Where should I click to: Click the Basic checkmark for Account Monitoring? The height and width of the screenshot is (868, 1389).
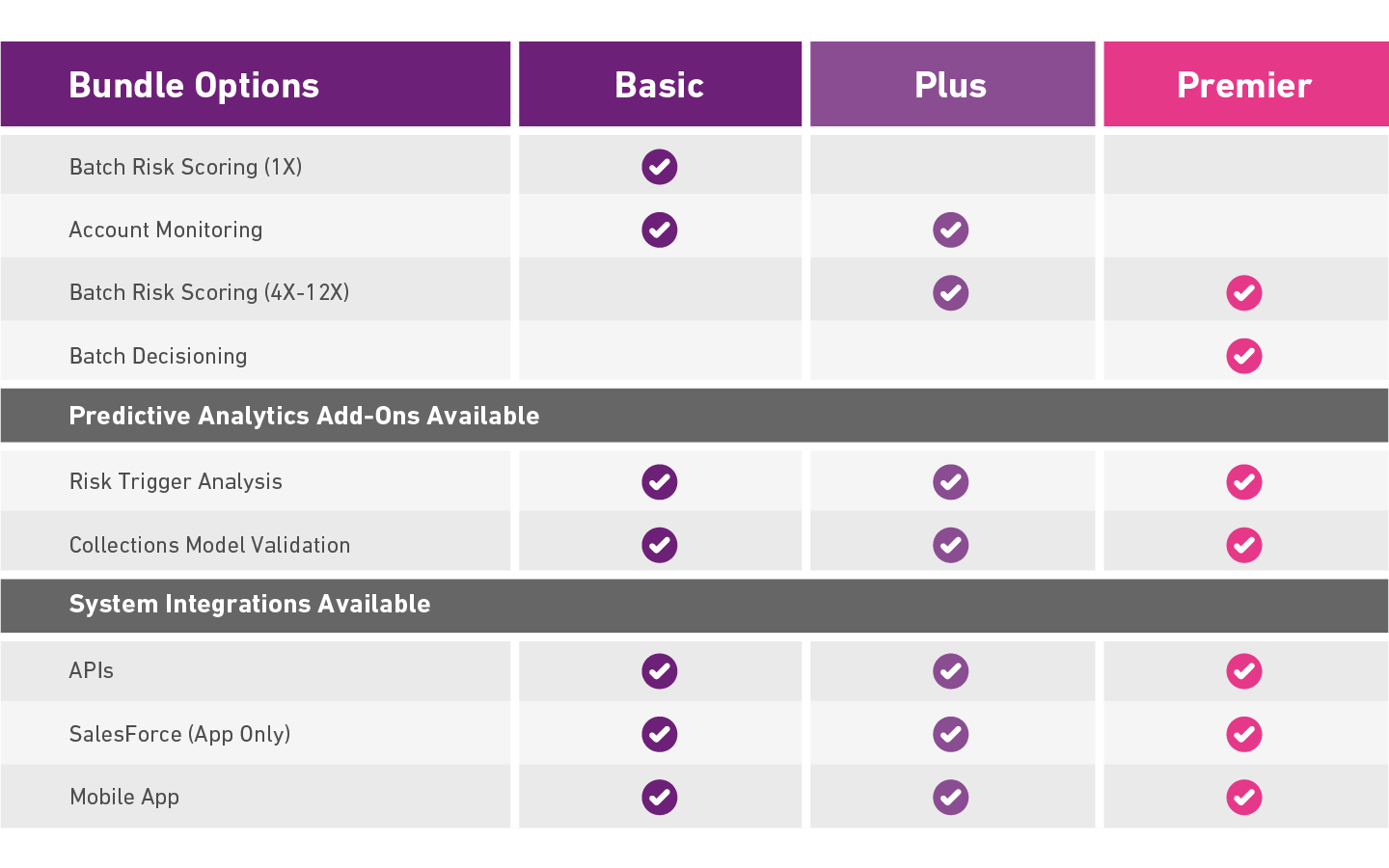coord(660,230)
